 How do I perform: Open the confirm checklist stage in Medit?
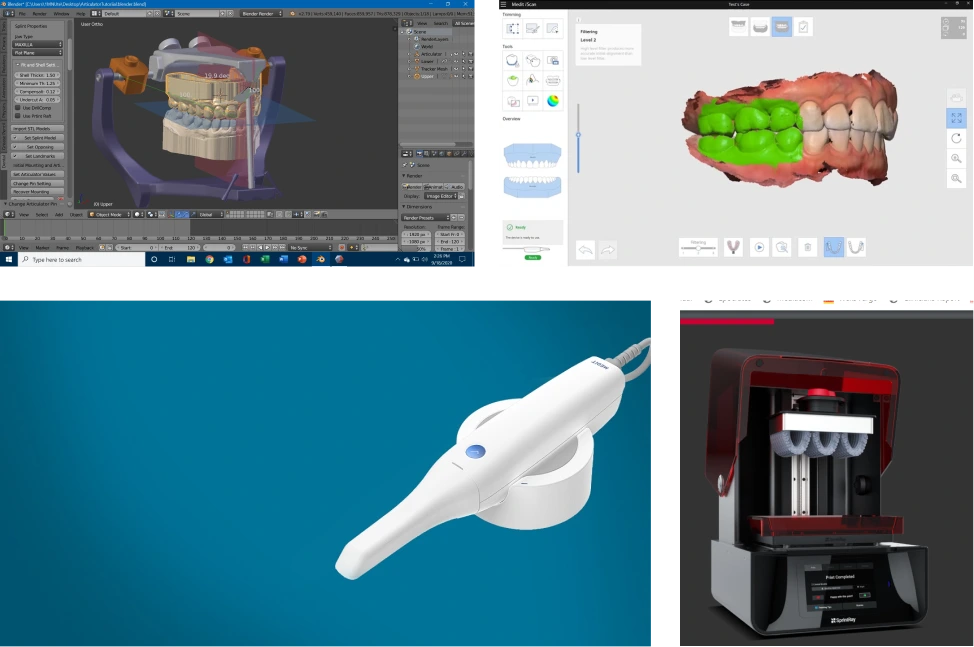coord(803,27)
